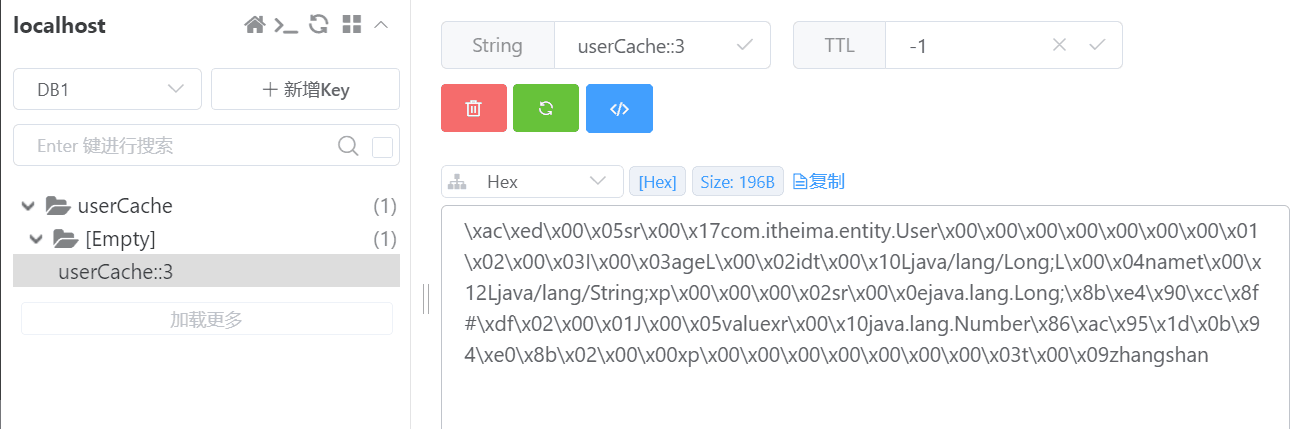Image resolution: width=1298 pixels, height=429 pixels.
Task: Click the grid view icon
Action: [350, 25]
